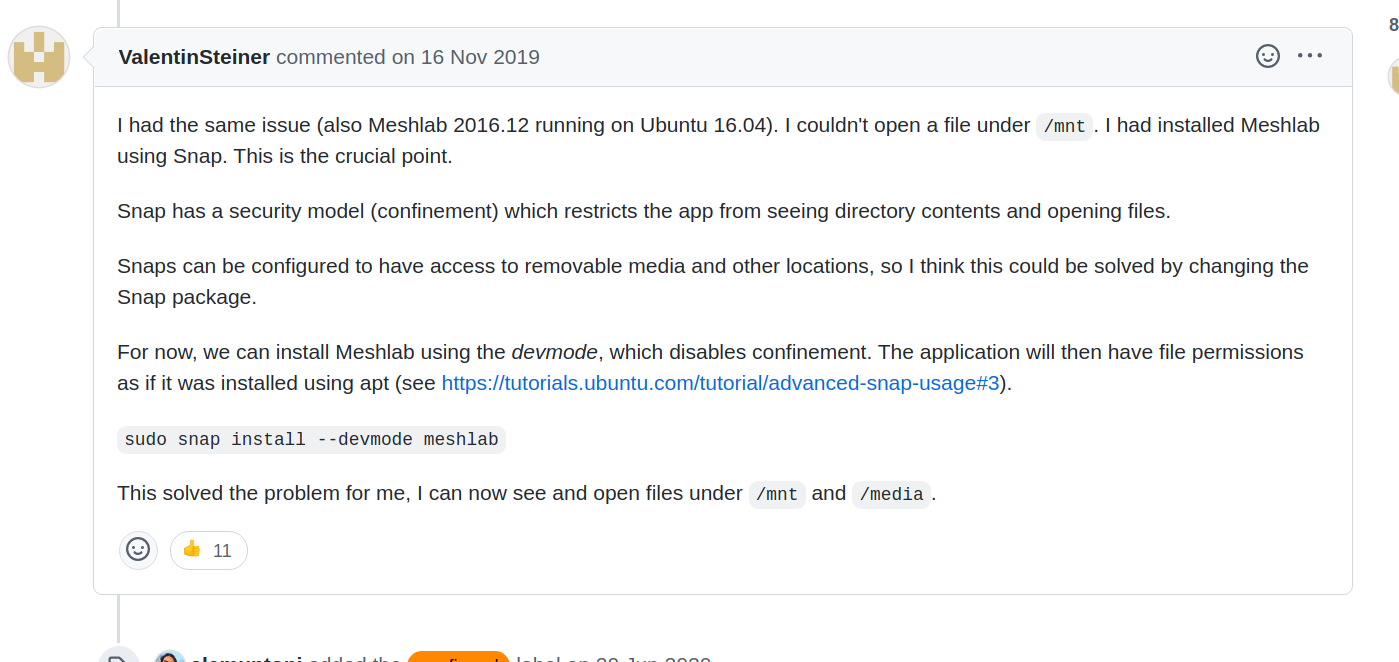1399x662 pixels.
Task: Click the sentence about Snap security model
Action: pyautogui.click(x=643, y=211)
